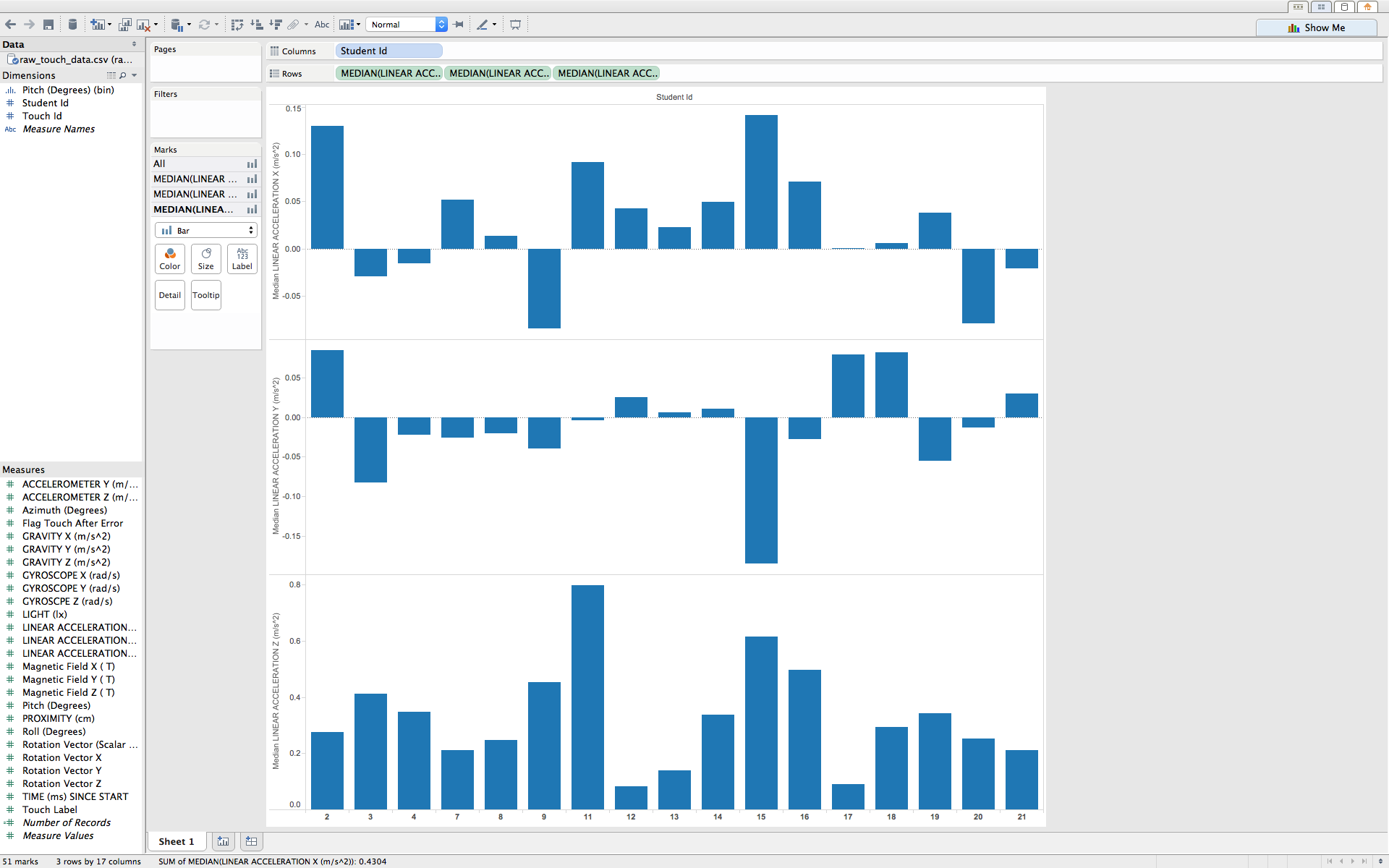Switch to the Sheet 1 tab

[177, 841]
